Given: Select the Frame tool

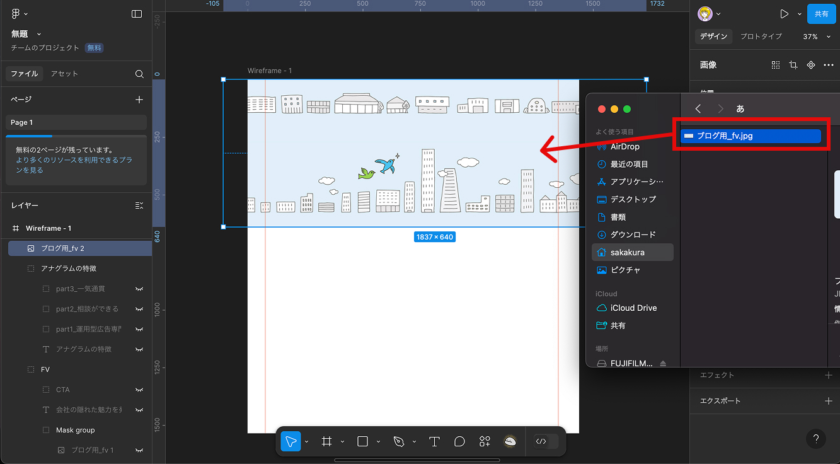Looking at the screenshot, I should click(327, 441).
